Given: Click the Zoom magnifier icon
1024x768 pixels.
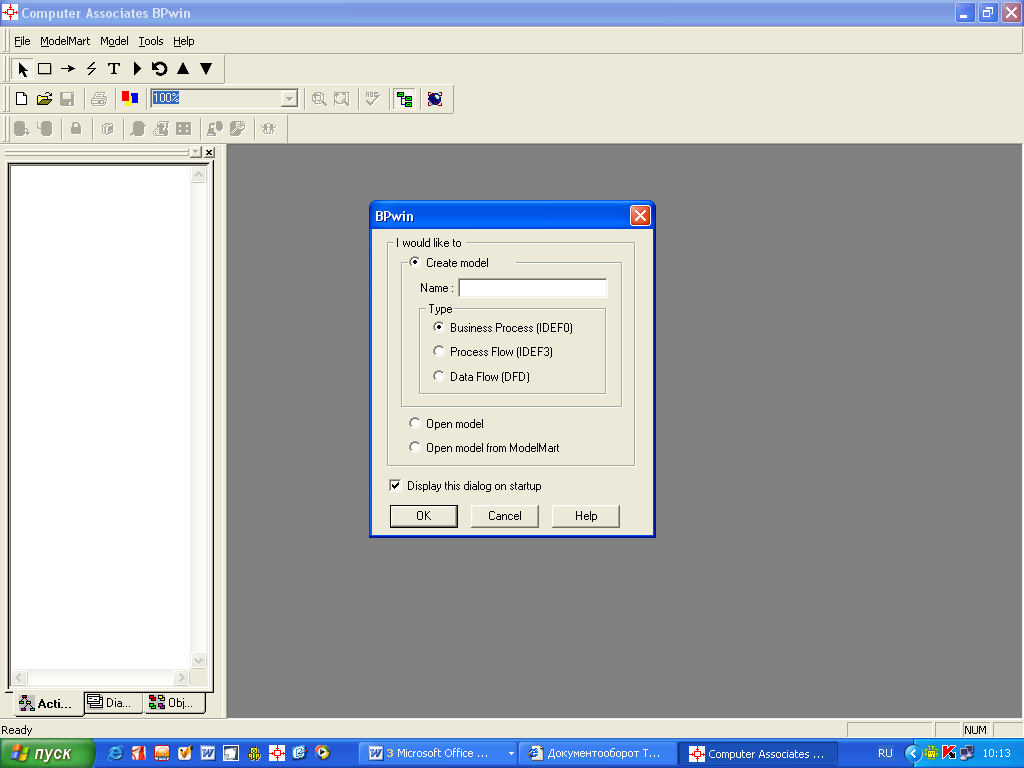Looking at the screenshot, I should (319, 99).
